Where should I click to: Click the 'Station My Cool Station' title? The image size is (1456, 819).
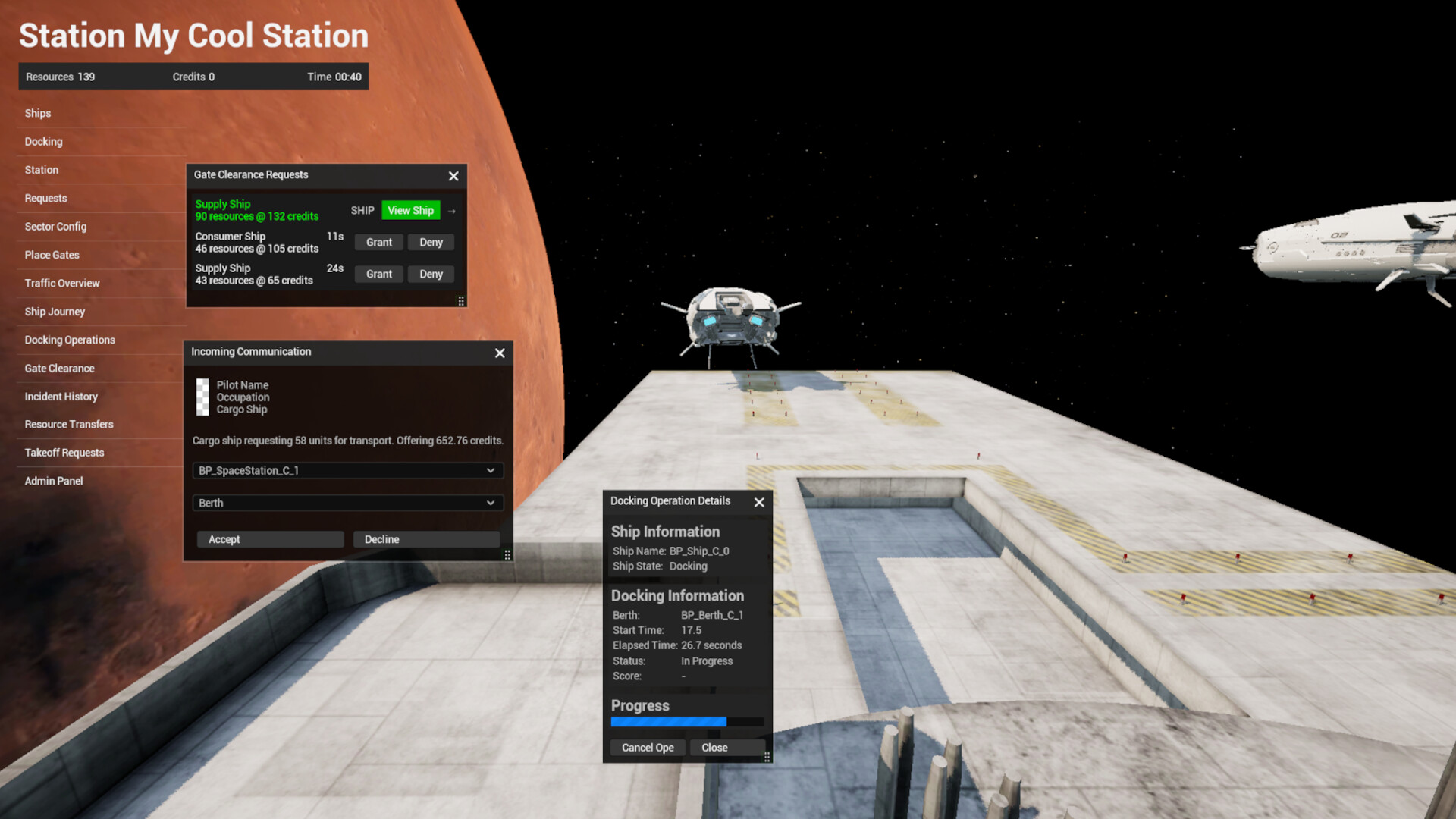point(194,36)
